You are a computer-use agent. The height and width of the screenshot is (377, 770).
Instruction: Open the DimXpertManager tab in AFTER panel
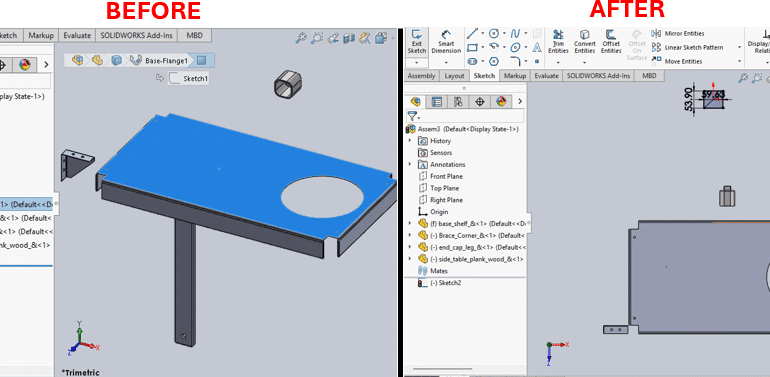480,102
